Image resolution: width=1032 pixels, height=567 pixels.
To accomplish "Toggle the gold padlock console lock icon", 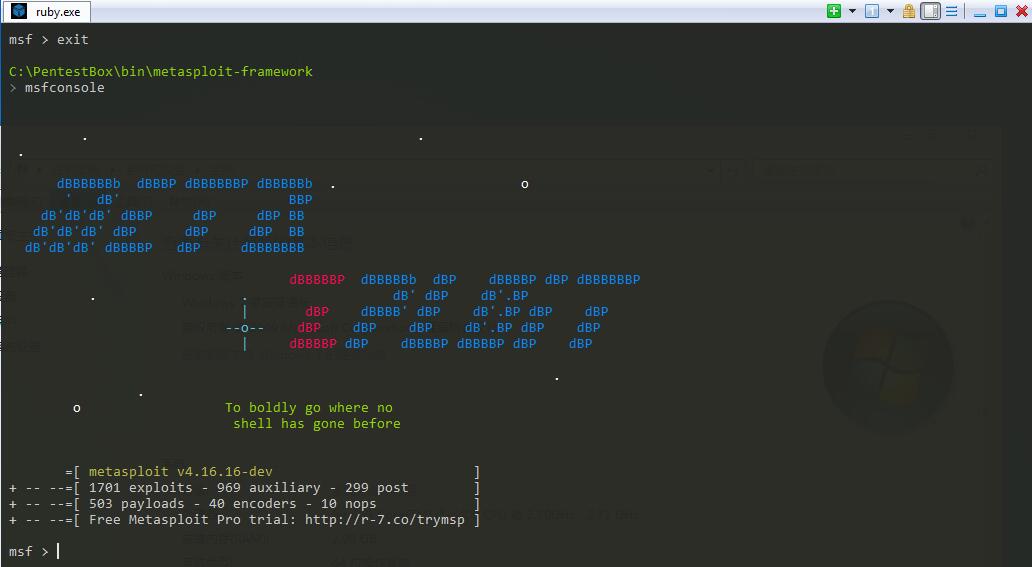I will pos(909,11).
